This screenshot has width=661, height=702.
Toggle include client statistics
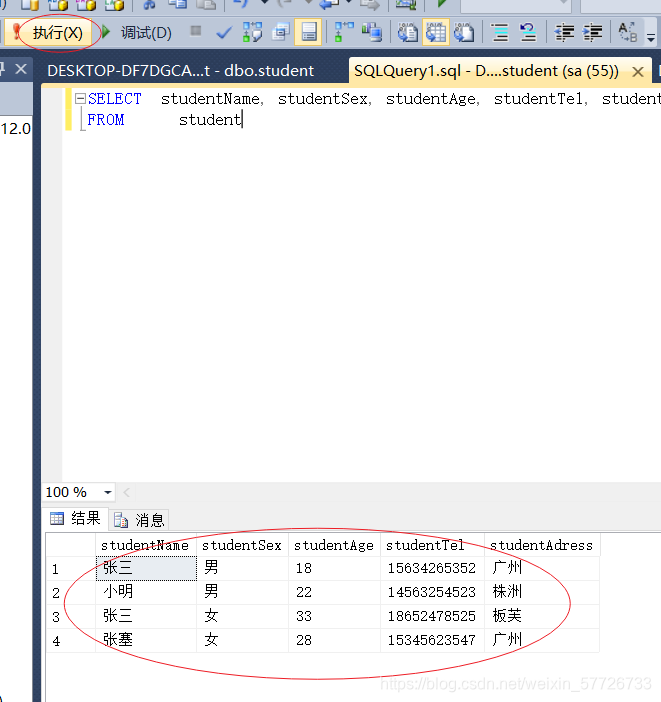tap(372, 33)
